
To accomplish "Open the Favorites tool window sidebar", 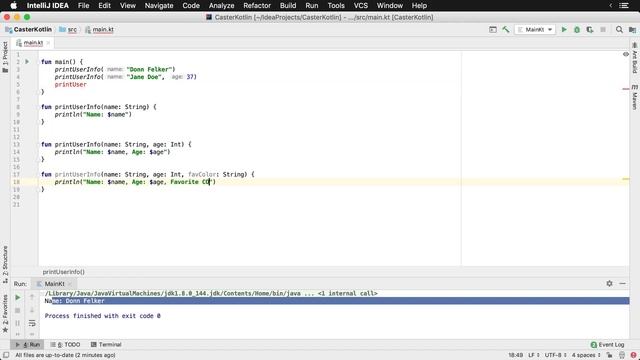I will 5,313.
